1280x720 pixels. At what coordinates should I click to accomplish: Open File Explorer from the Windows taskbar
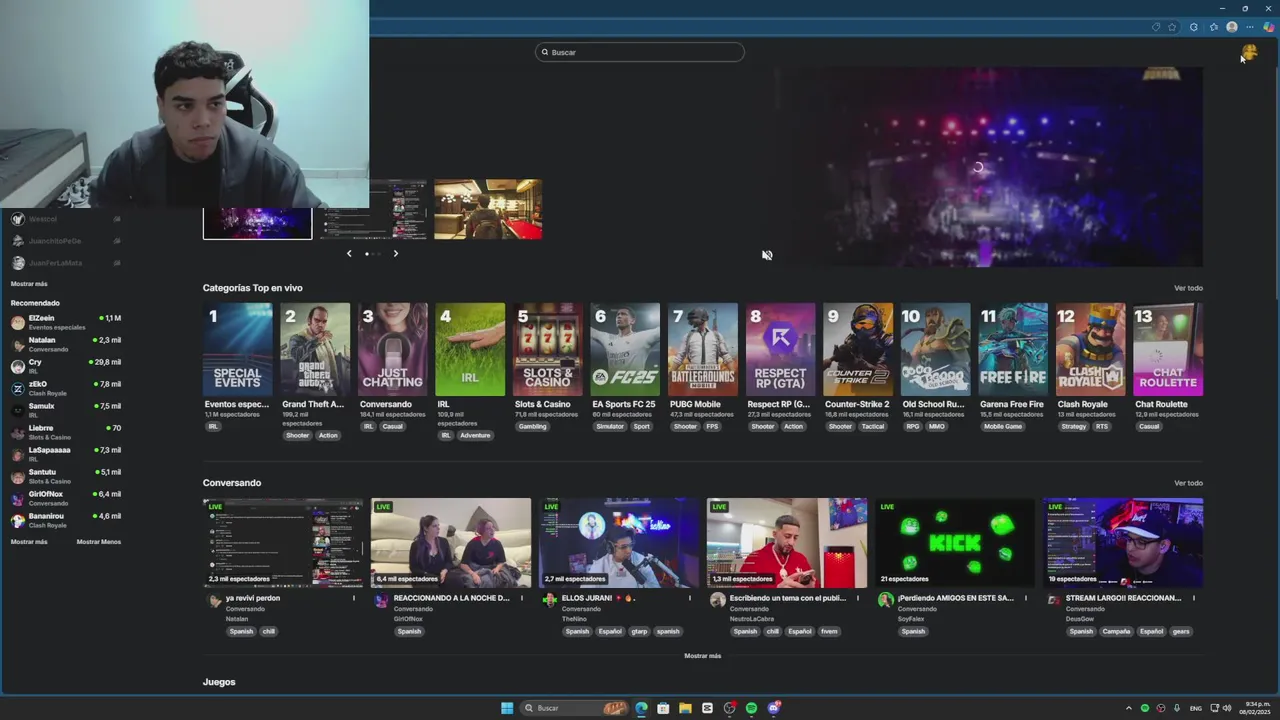pyautogui.click(x=685, y=708)
